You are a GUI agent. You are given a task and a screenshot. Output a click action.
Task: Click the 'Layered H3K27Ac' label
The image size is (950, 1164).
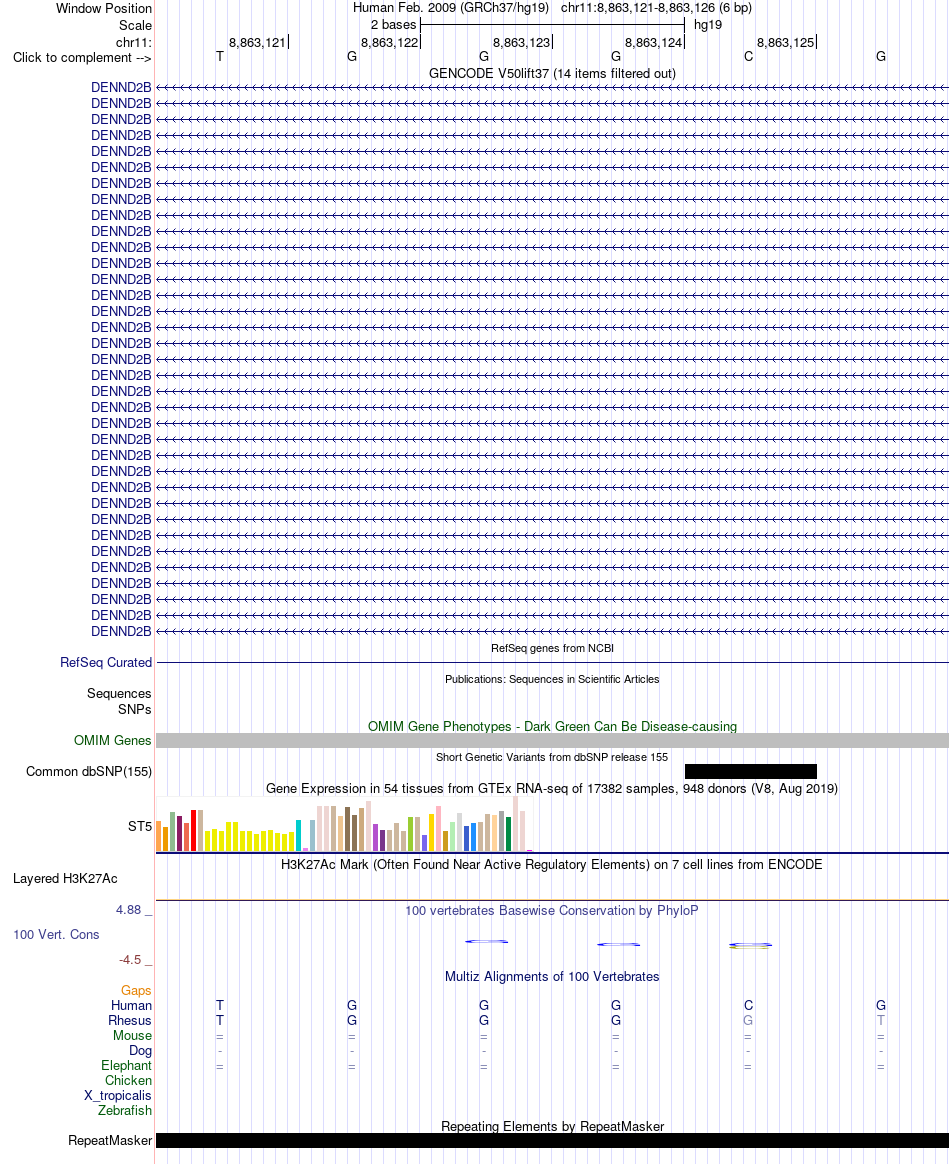(65, 878)
